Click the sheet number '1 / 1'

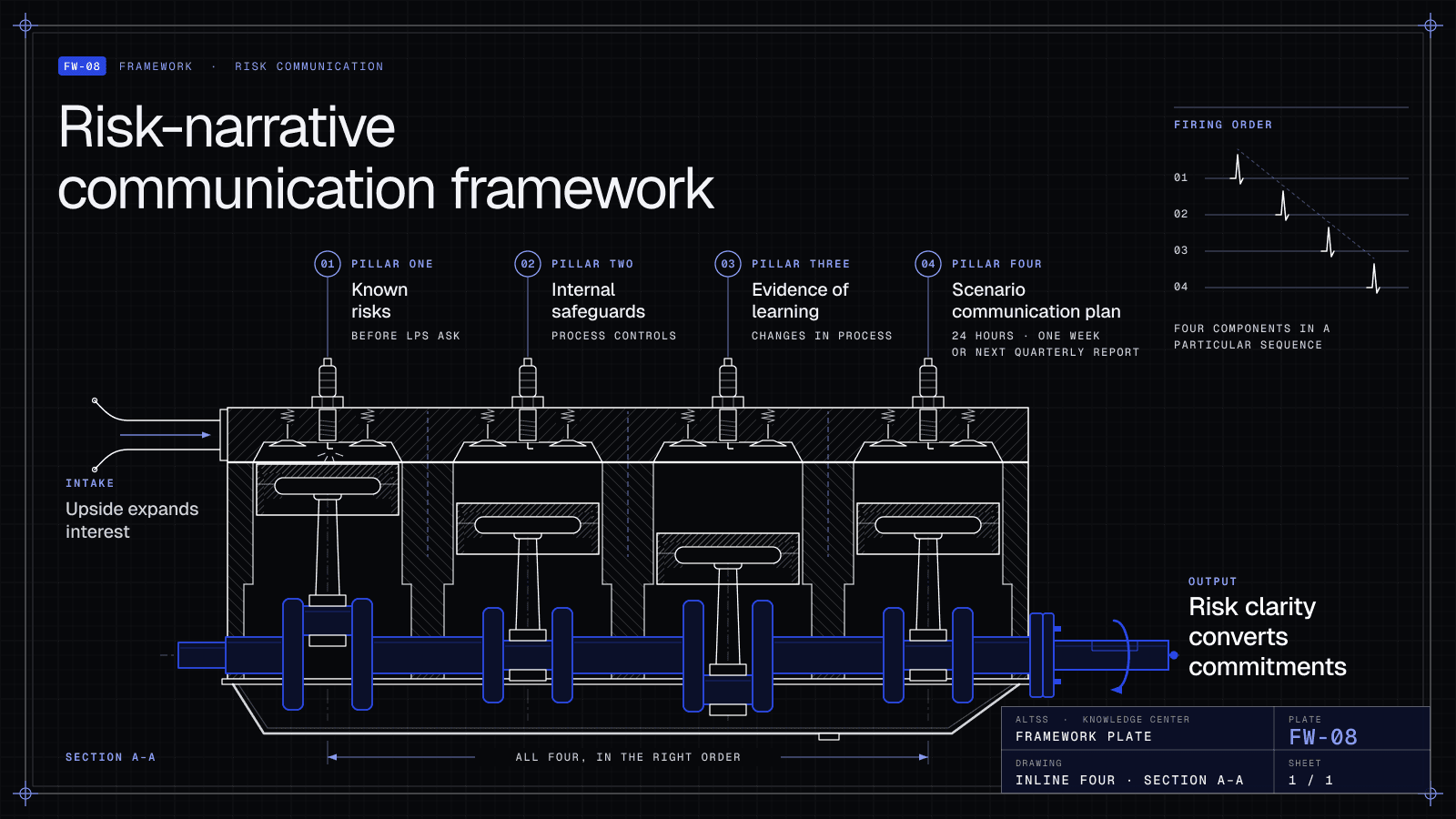click(1310, 781)
